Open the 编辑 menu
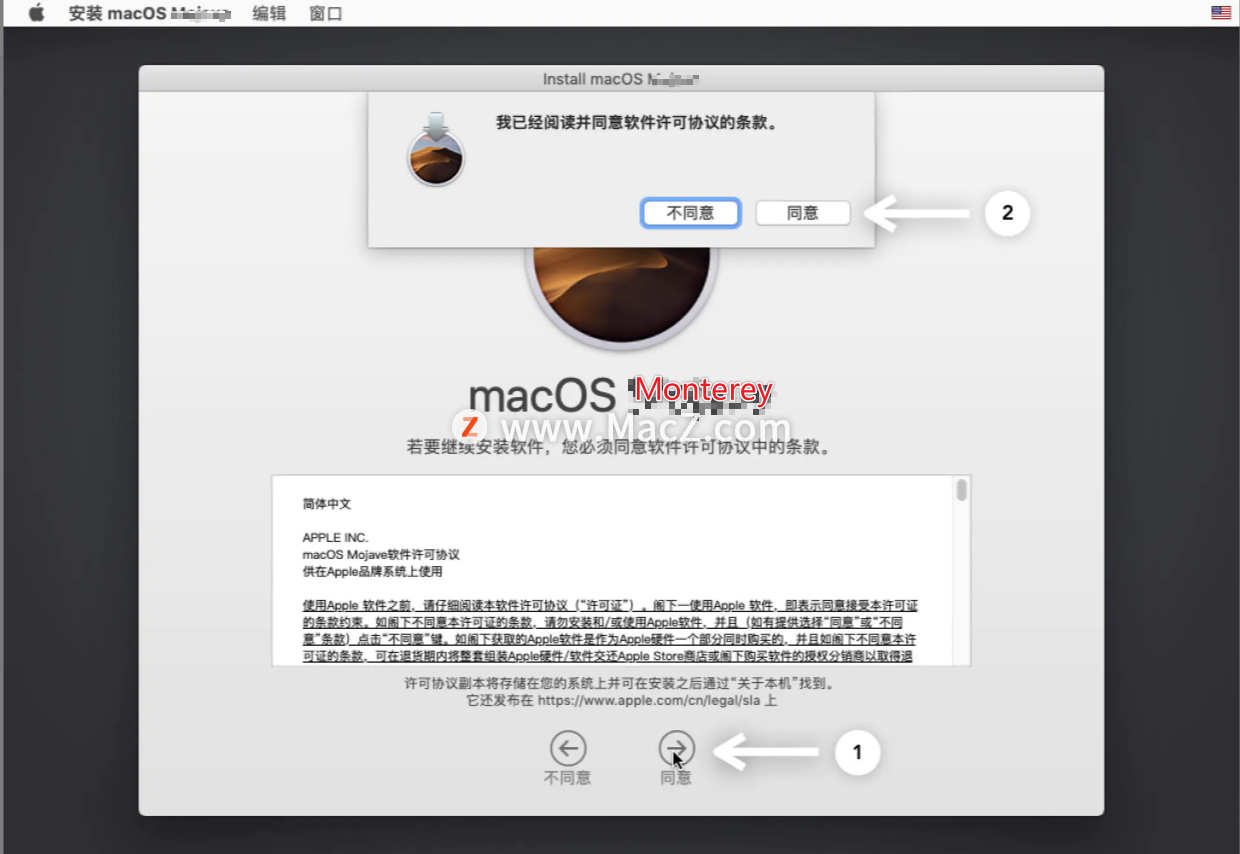 click(269, 13)
